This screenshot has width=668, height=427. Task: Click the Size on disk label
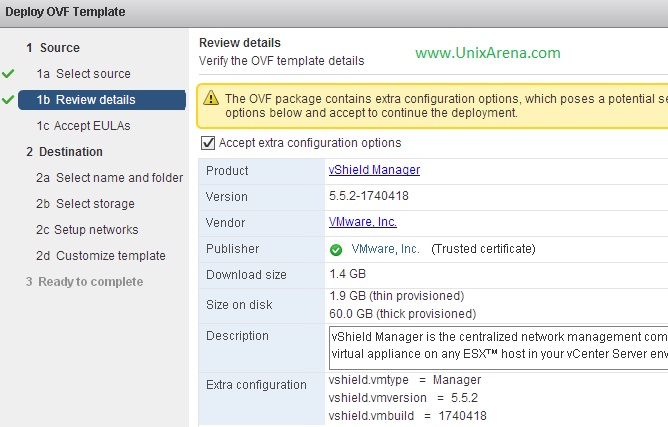pos(239,305)
